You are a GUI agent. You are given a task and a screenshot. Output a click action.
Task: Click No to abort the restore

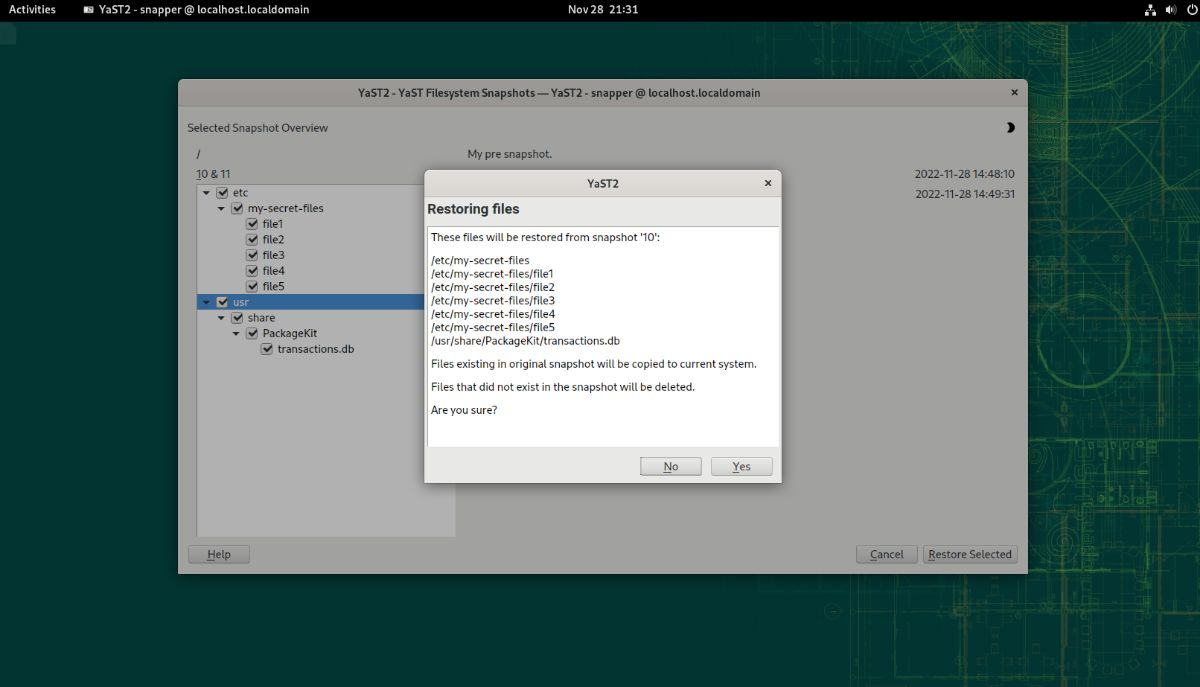point(670,465)
